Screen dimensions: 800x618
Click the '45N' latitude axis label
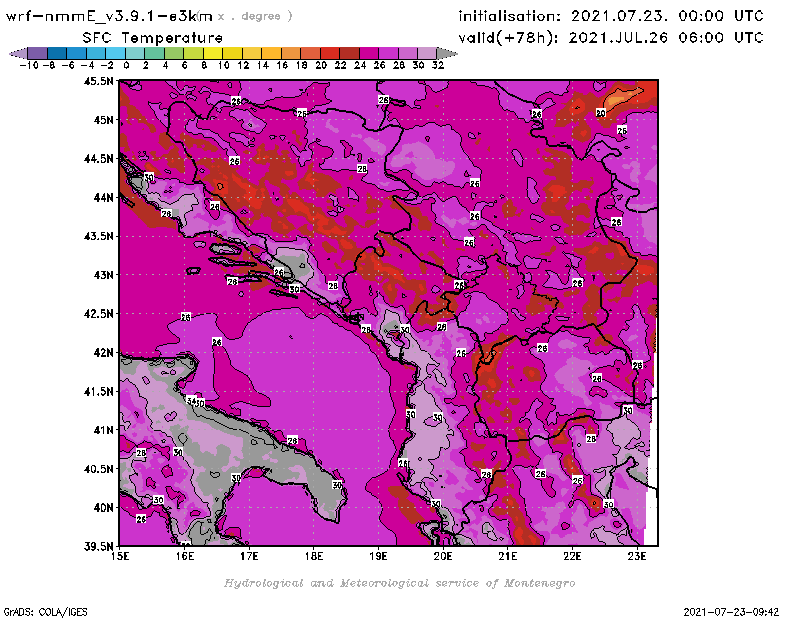104,120
